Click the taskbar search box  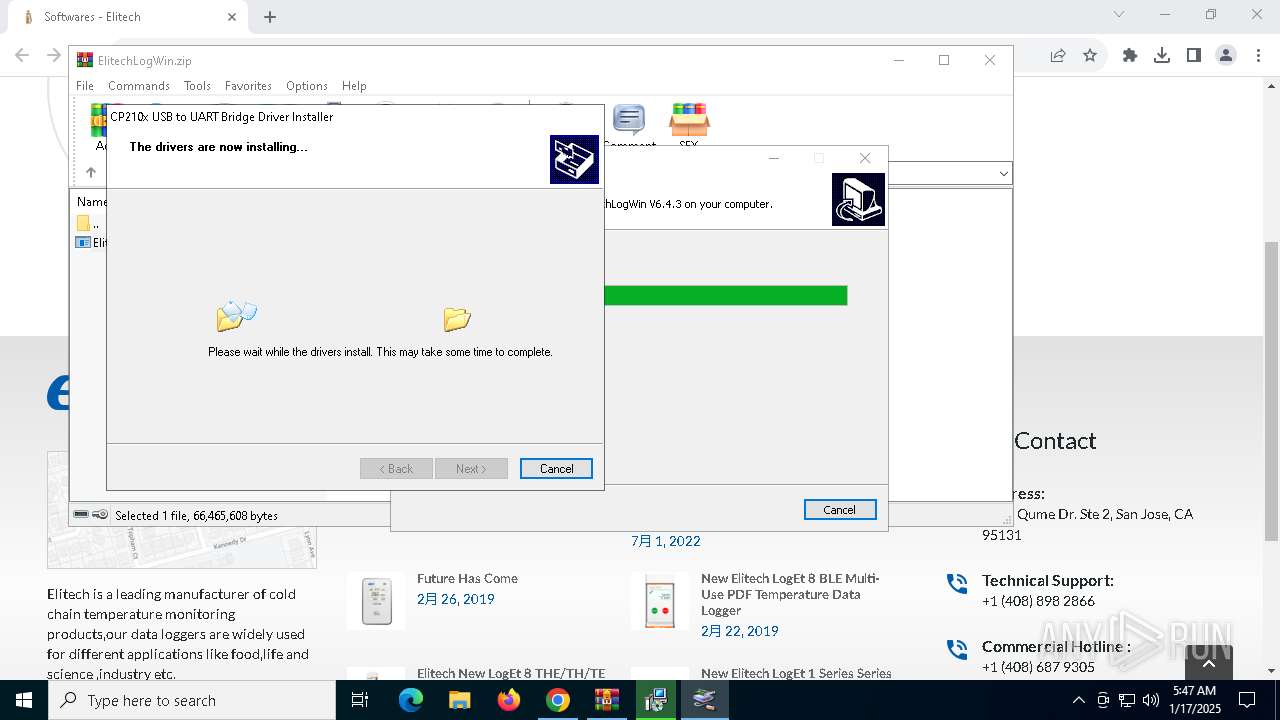(192, 700)
